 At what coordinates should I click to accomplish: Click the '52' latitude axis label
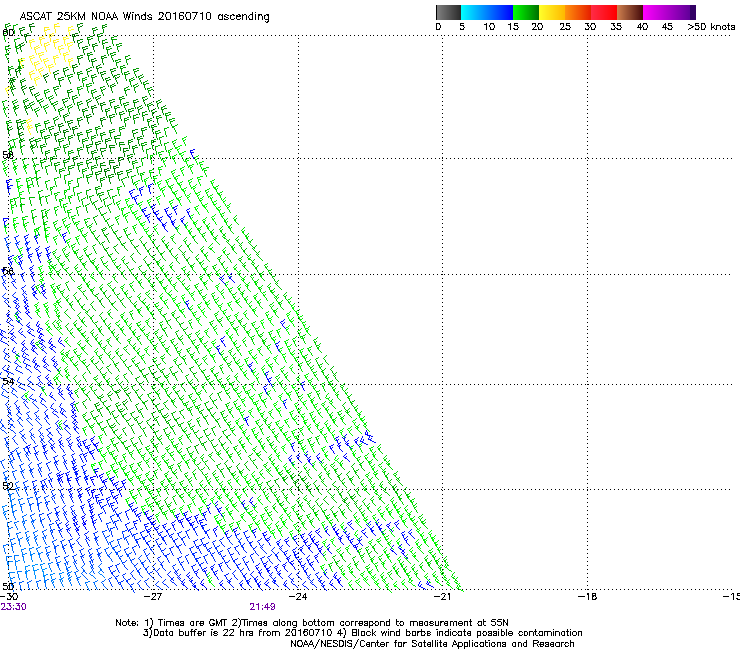tap(8, 486)
